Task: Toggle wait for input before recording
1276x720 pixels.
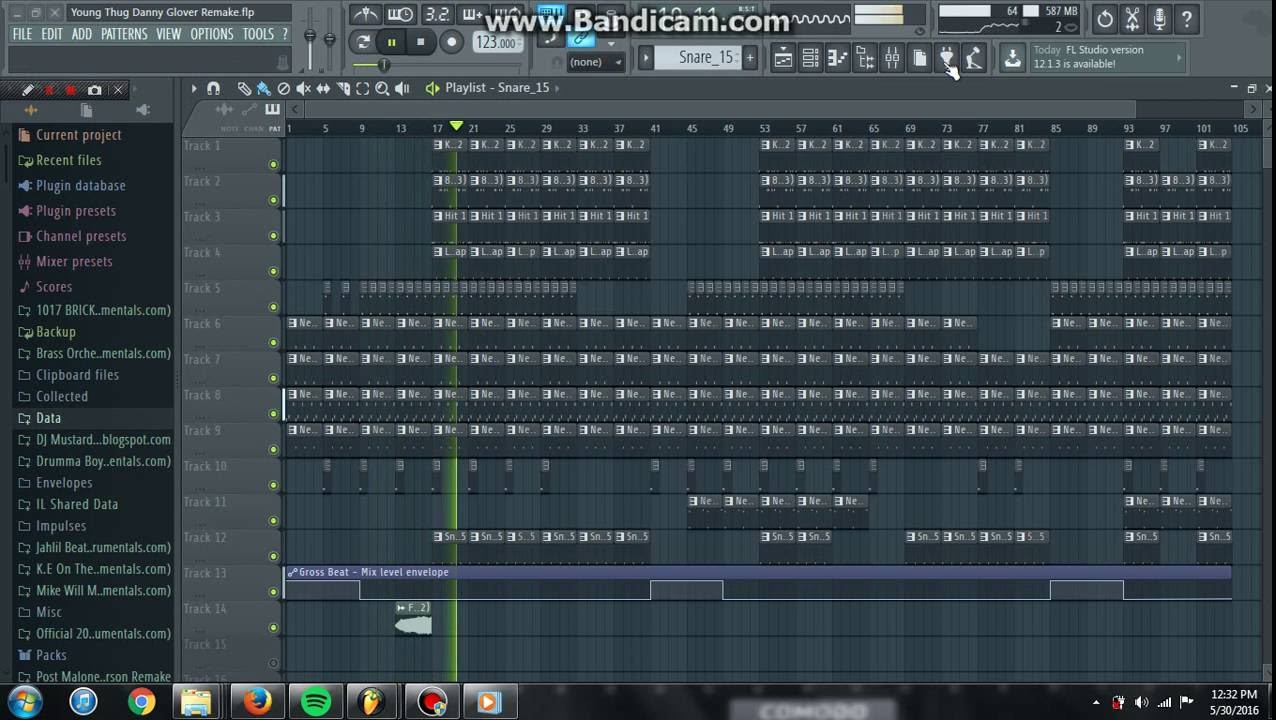Action: (400, 15)
